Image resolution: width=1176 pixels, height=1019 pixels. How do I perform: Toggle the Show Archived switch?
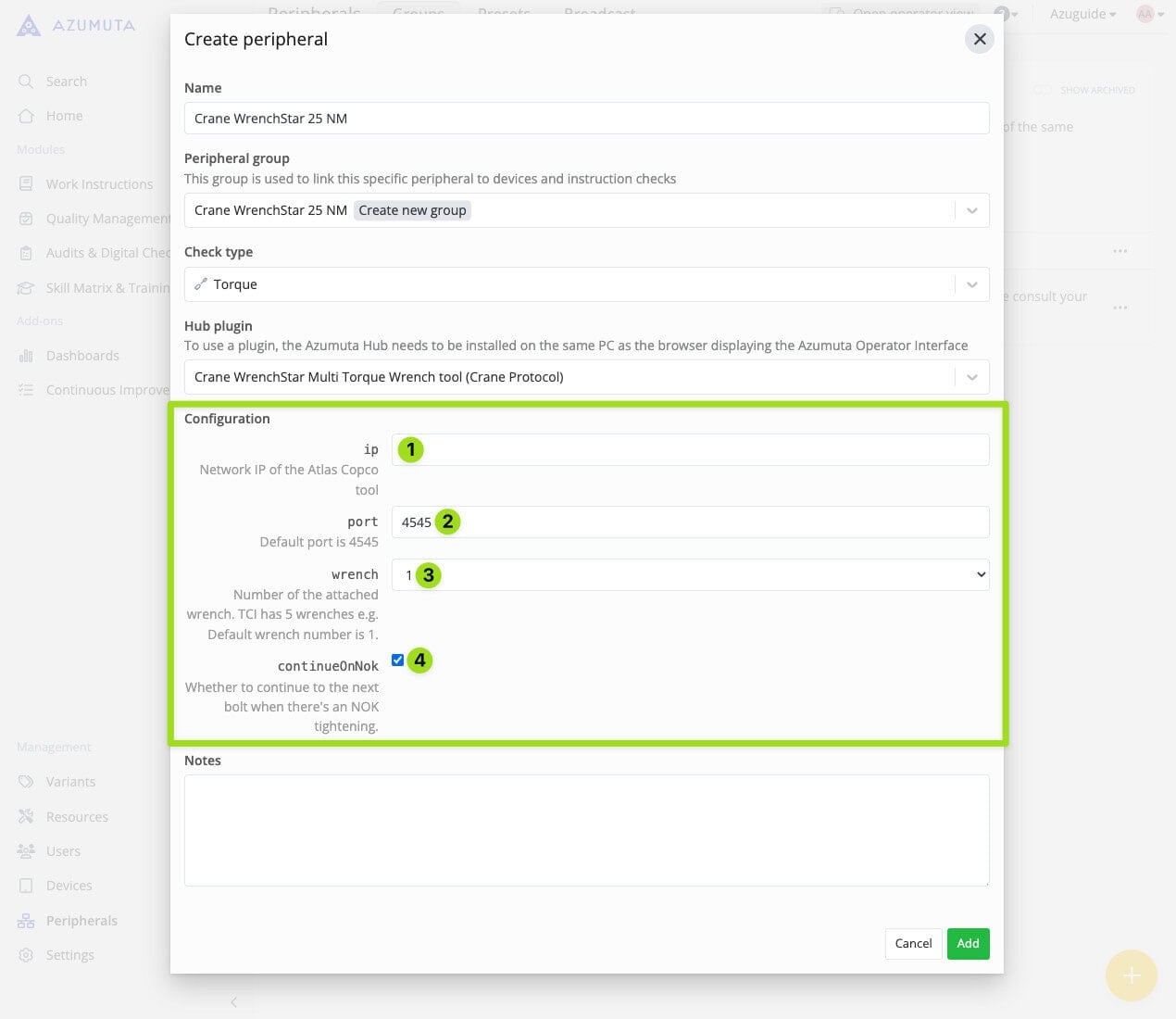1043,90
